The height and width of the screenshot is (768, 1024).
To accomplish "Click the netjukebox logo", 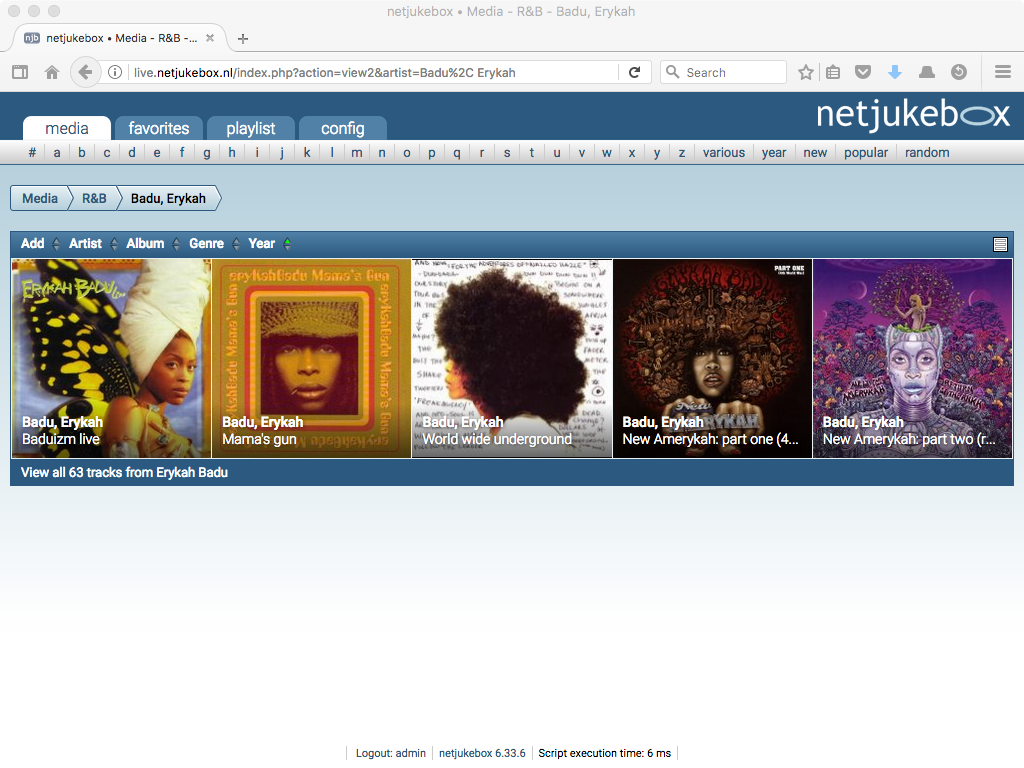I will coord(912,114).
